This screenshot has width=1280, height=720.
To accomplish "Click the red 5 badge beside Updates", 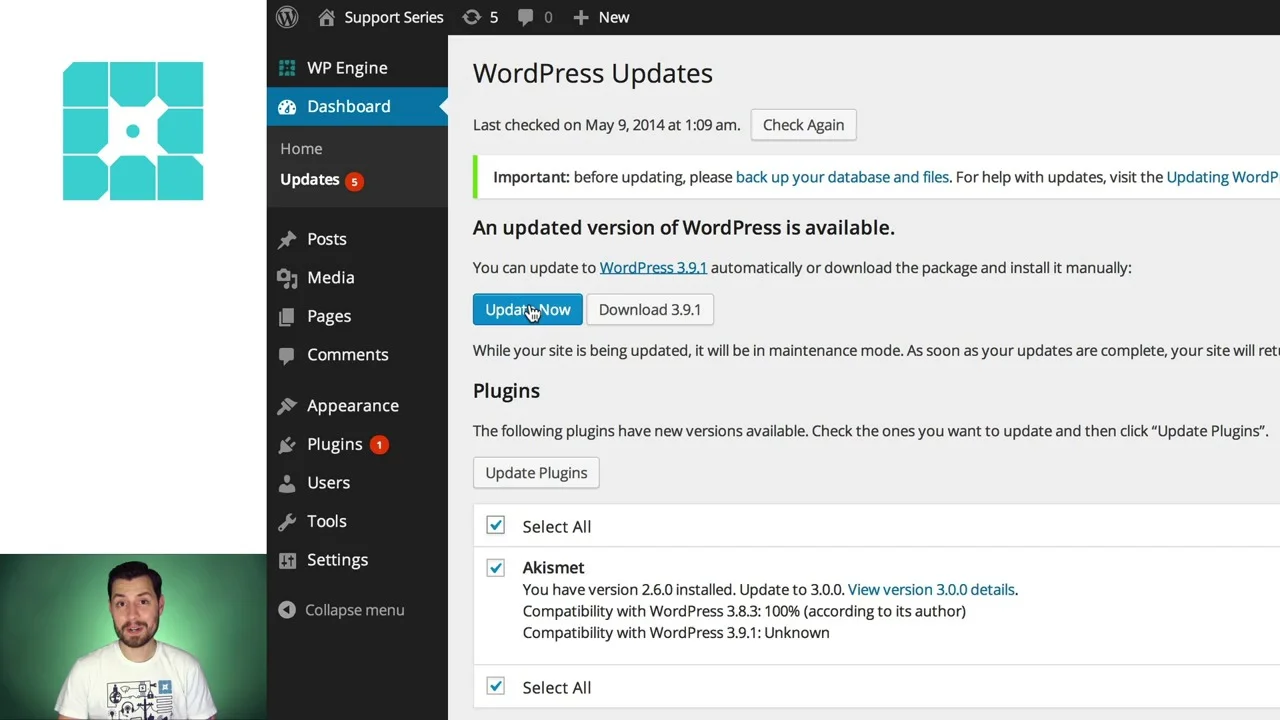I will point(354,181).
